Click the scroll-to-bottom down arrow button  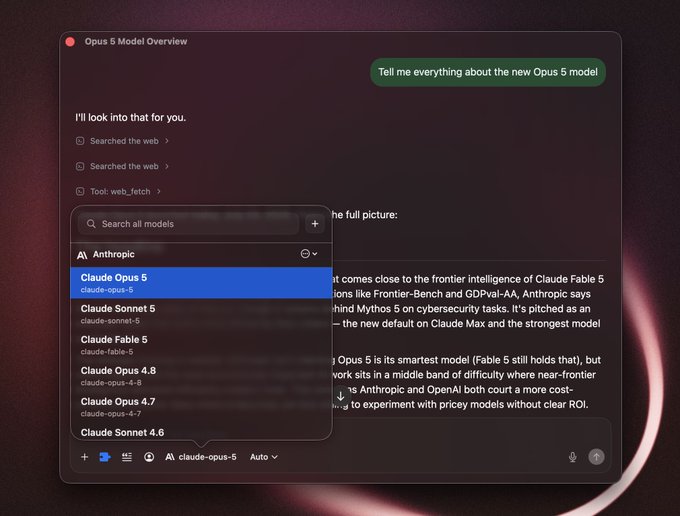pyautogui.click(x=341, y=396)
